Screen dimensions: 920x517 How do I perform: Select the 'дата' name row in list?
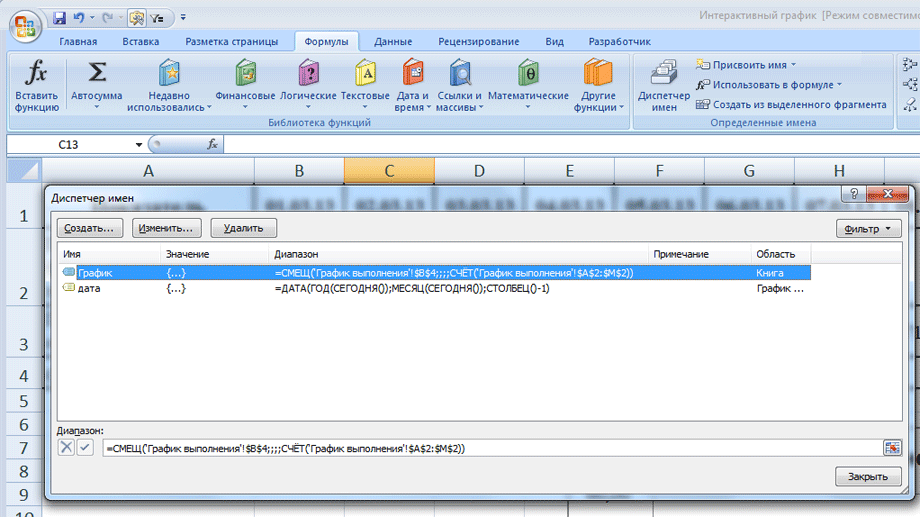(89, 288)
